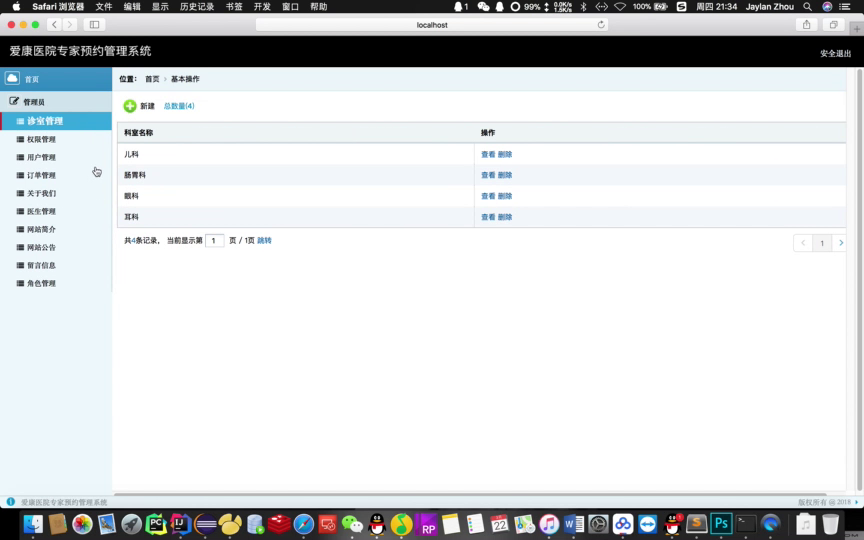
Task: Toggle the Safari sidebar button
Action: (94, 24)
